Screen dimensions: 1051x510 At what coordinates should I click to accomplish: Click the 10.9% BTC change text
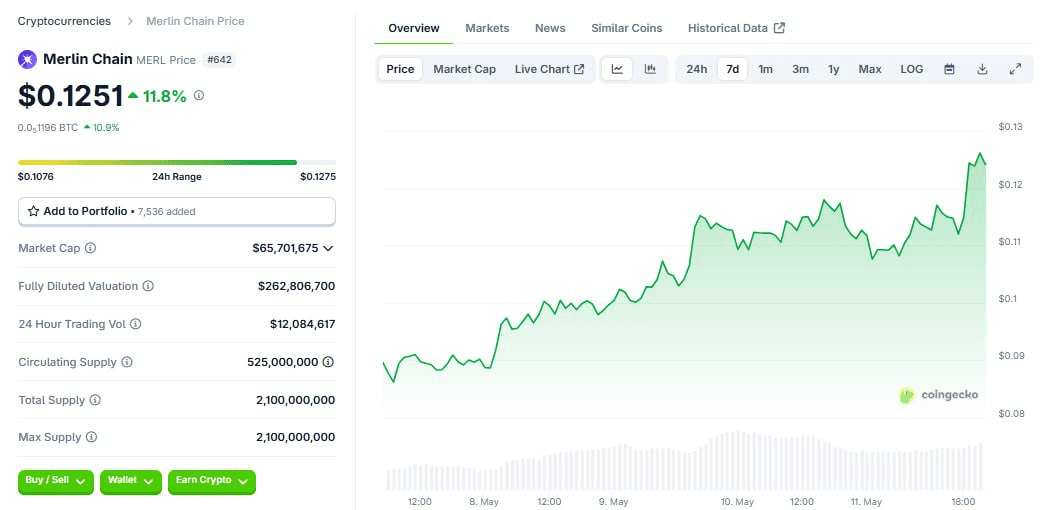(106, 127)
